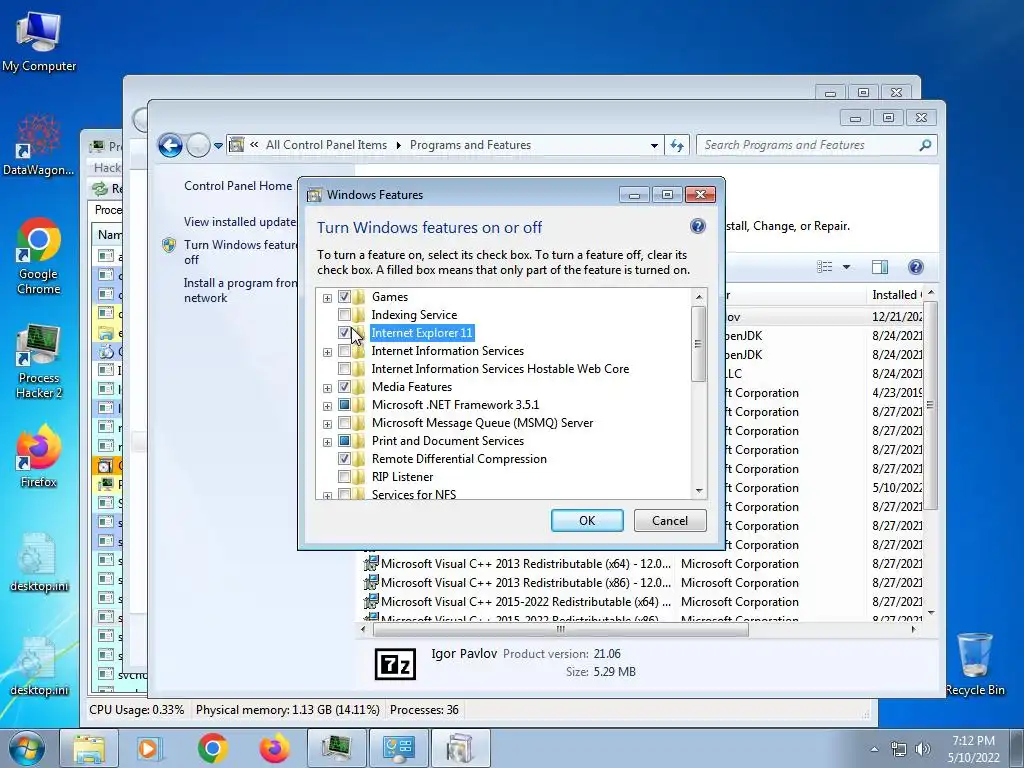Screen dimensions: 1024x768
Task: Check IIS Hostable Web Core checkbox
Action: [344, 368]
